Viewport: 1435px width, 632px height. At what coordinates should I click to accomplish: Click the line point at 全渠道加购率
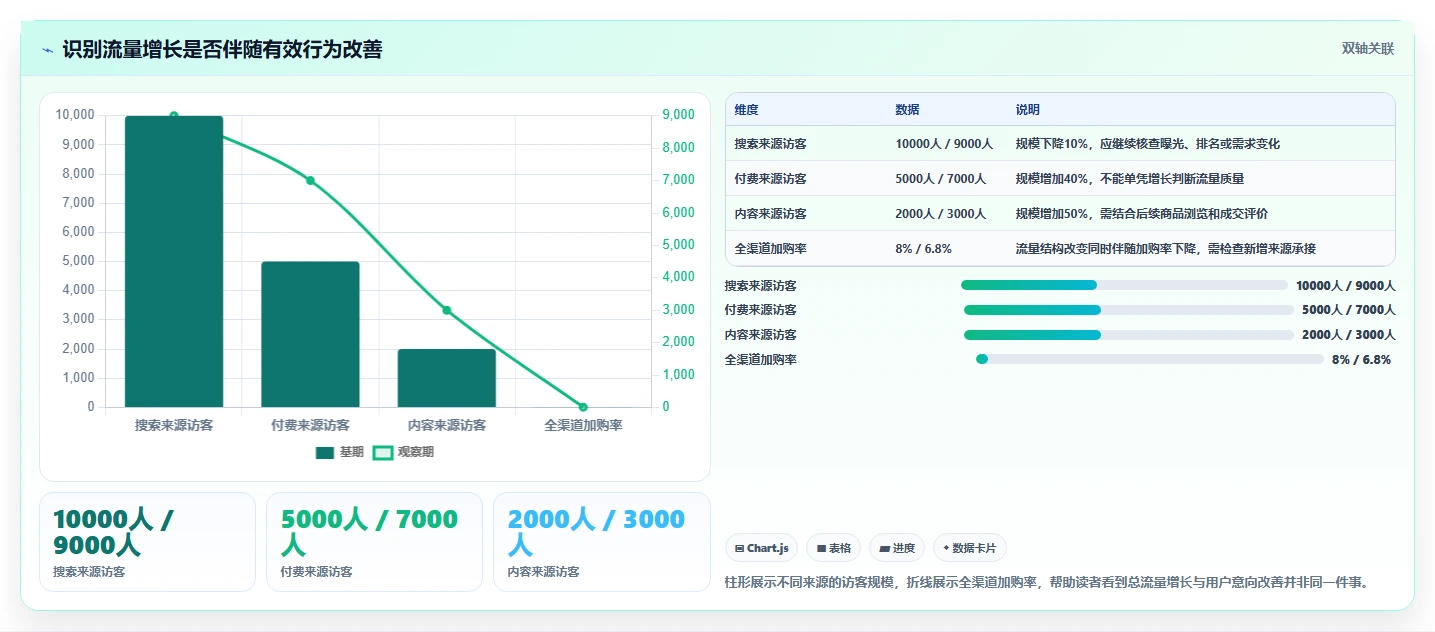click(583, 407)
